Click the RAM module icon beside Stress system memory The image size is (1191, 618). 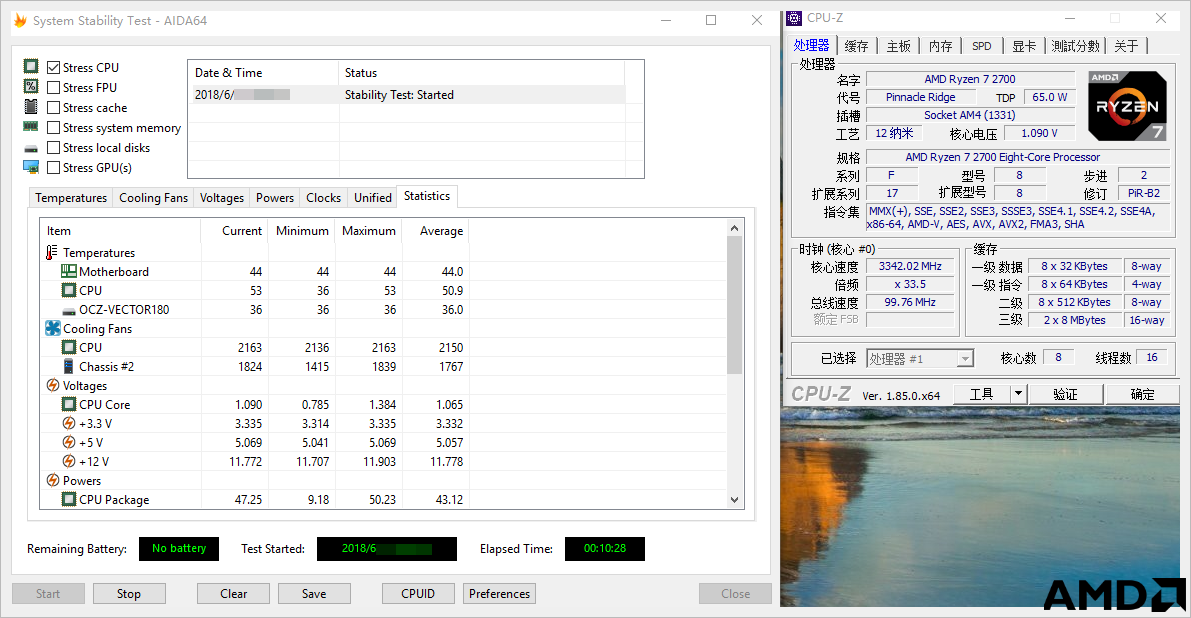30,126
